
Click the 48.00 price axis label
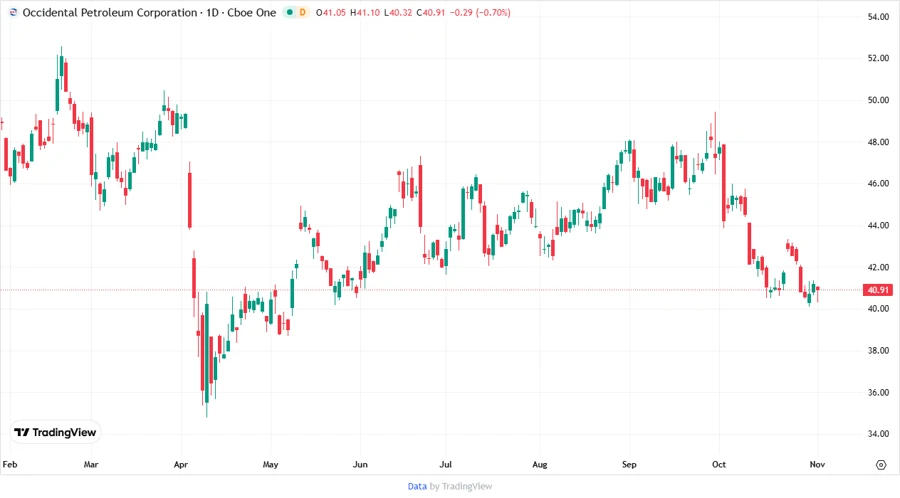[878, 142]
